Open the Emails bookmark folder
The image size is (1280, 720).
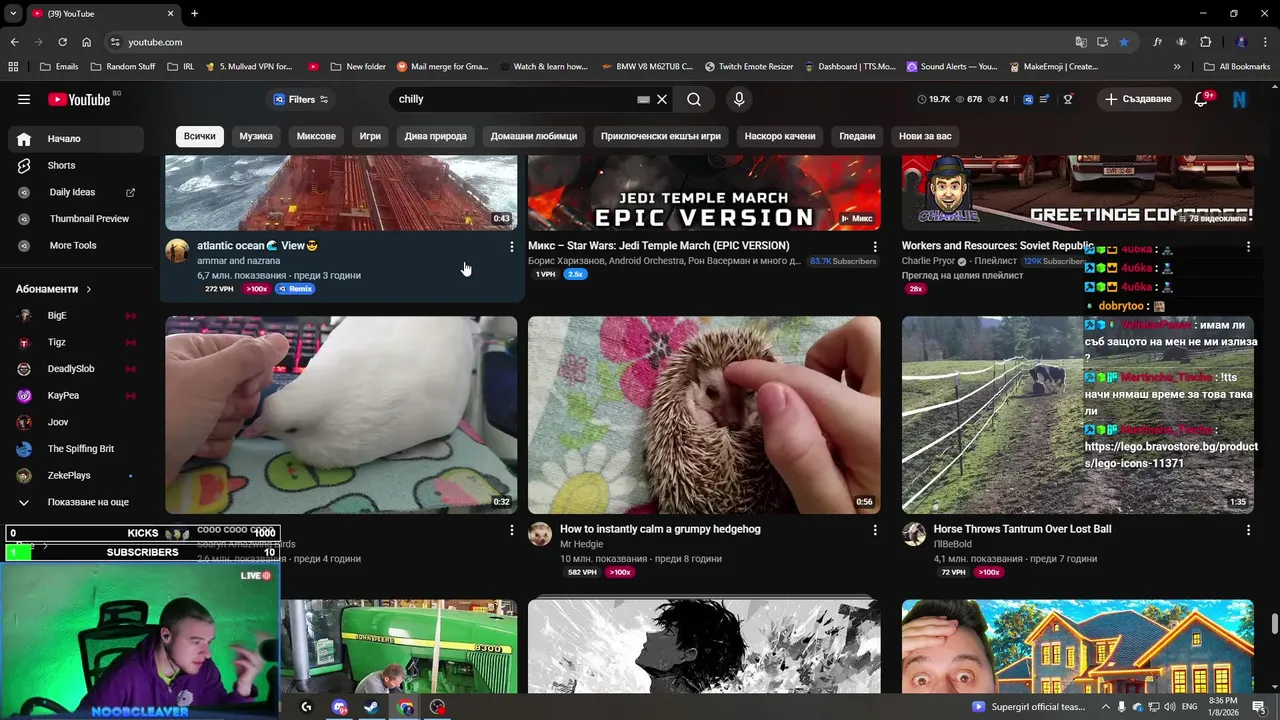click(x=59, y=67)
